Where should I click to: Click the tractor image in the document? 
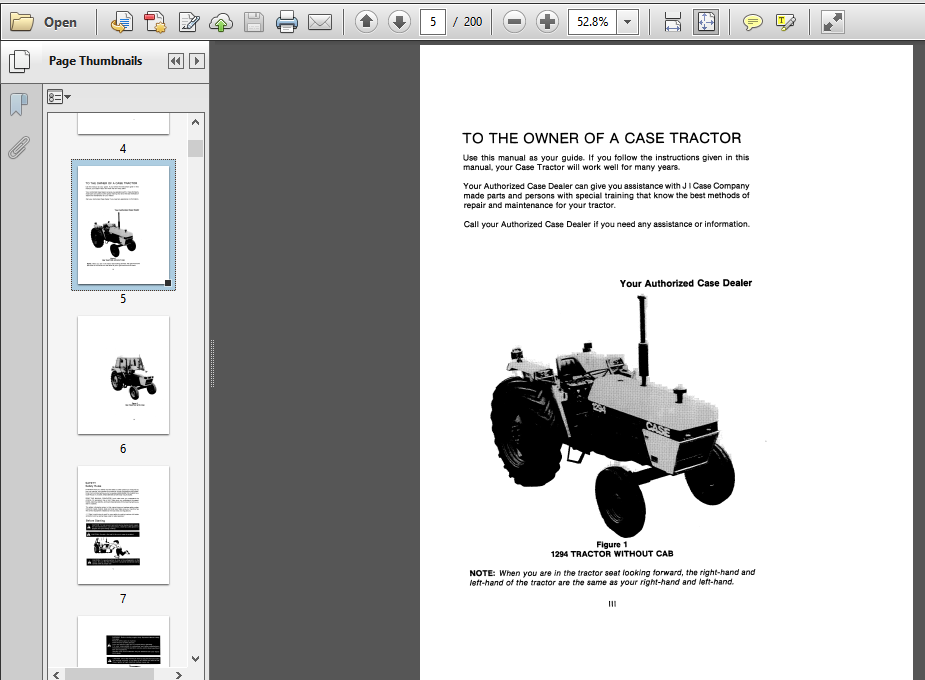(612, 416)
